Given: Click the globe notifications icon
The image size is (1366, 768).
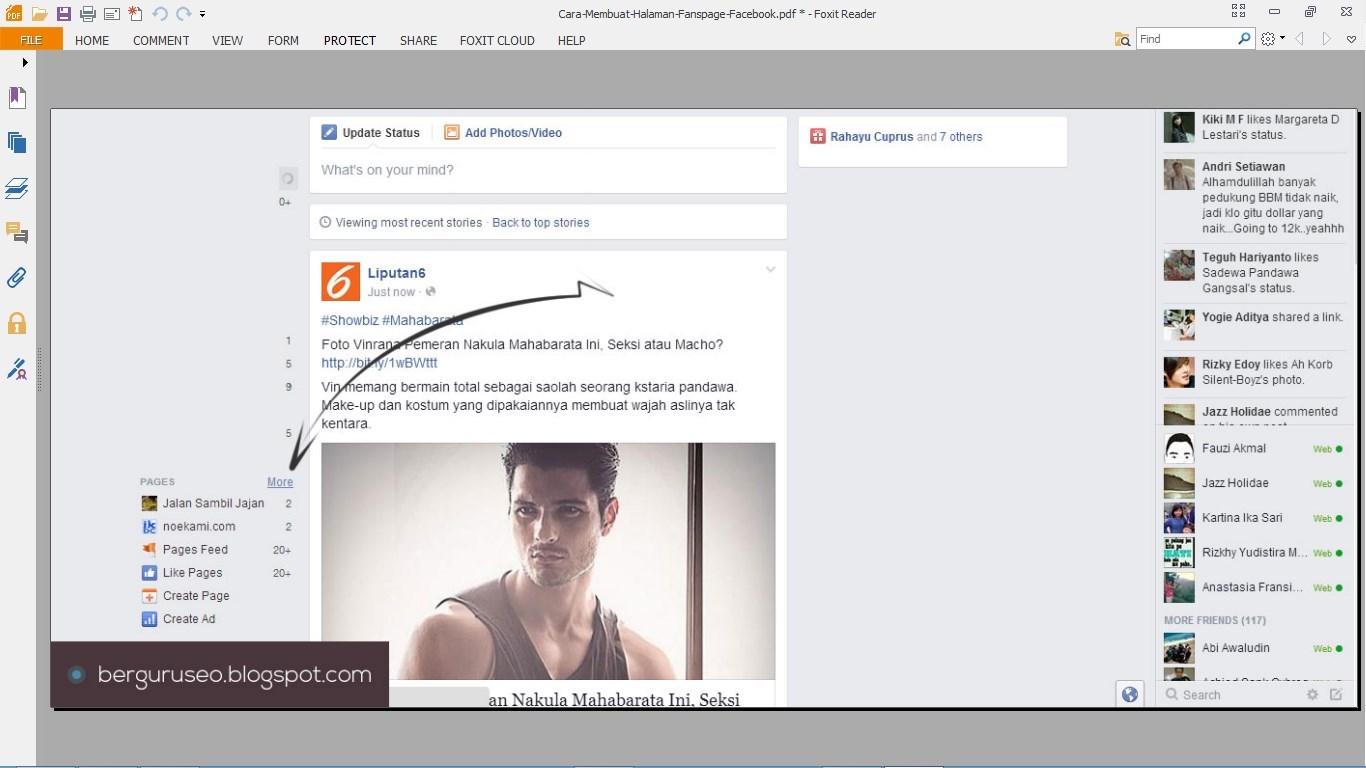Looking at the screenshot, I should pos(1130,695).
